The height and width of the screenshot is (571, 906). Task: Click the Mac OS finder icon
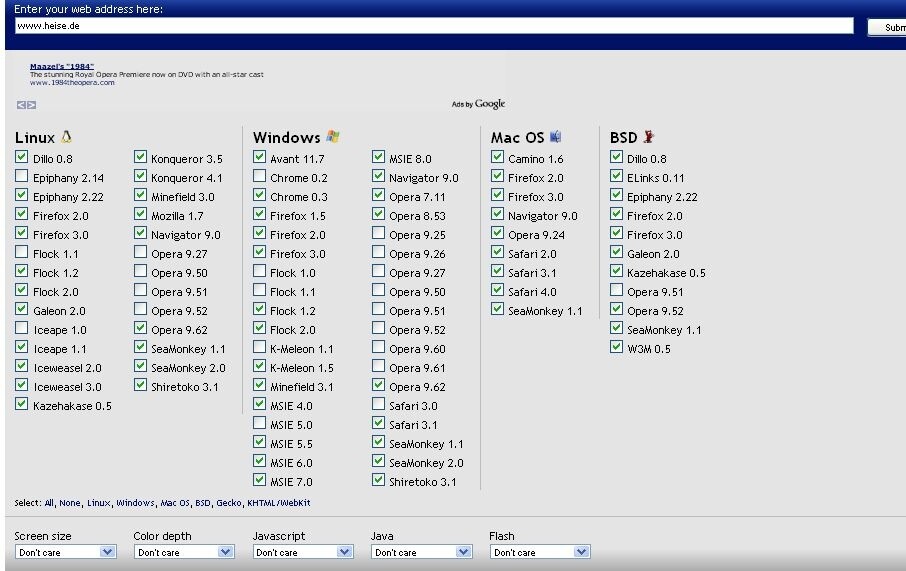[x=555, y=137]
